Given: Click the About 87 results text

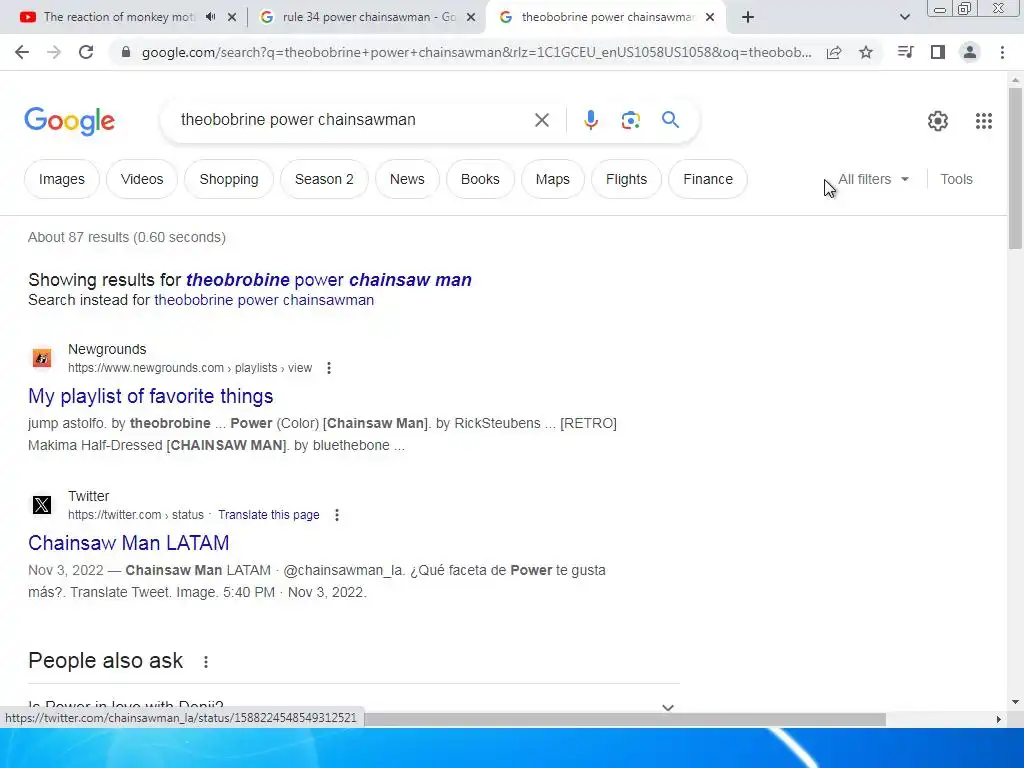Looking at the screenshot, I should [x=127, y=237].
